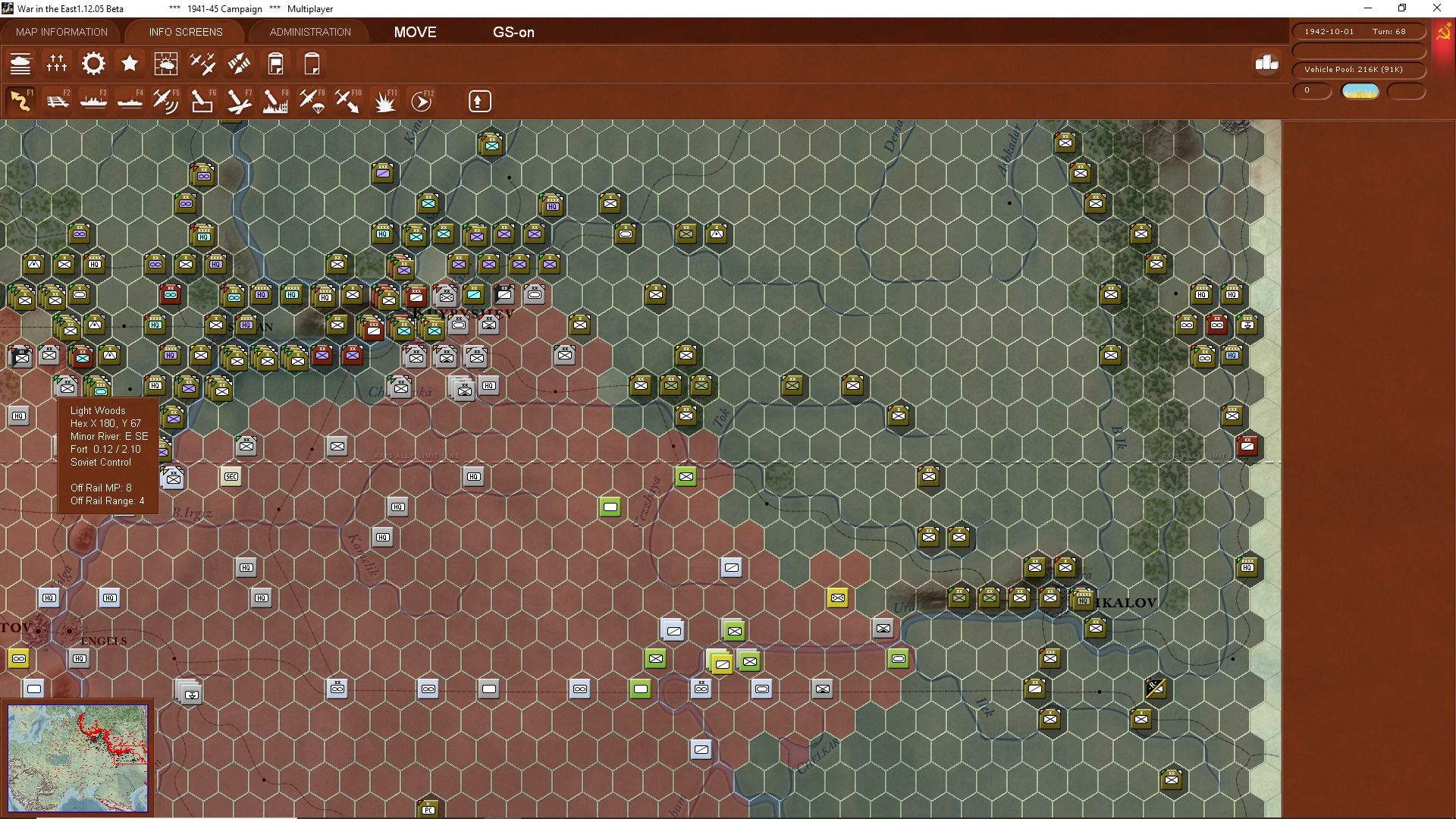
Task: Click the star victory screen icon
Action: pyautogui.click(x=130, y=64)
